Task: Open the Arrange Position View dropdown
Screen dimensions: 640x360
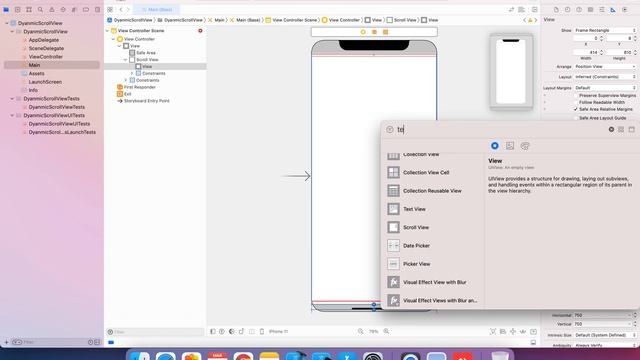Action: tap(605, 67)
